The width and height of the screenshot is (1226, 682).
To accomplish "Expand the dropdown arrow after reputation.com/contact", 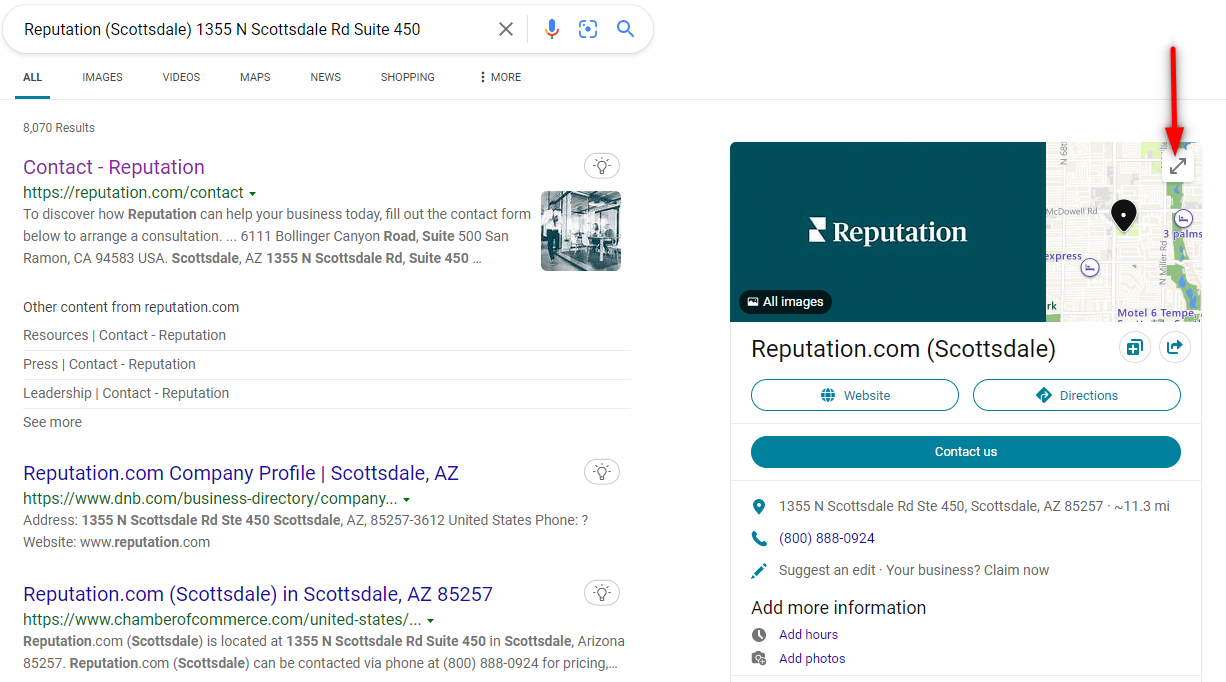I will pos(253,193).
